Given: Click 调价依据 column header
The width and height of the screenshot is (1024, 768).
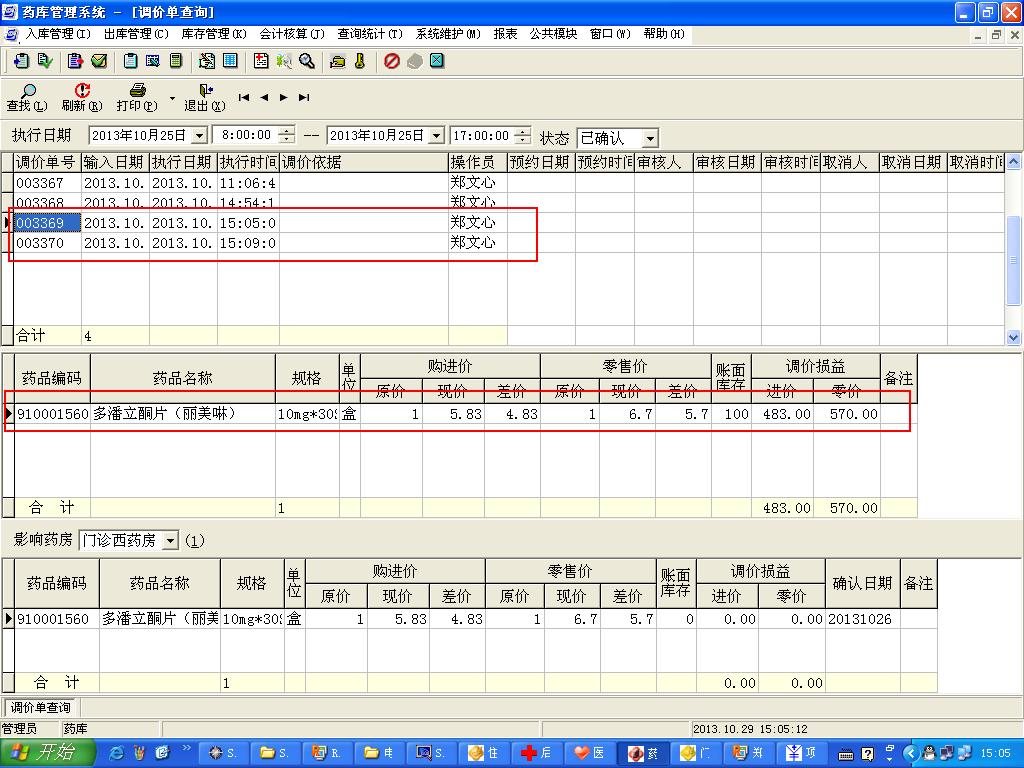Looking at the screenshot, I should pos(364,162).
